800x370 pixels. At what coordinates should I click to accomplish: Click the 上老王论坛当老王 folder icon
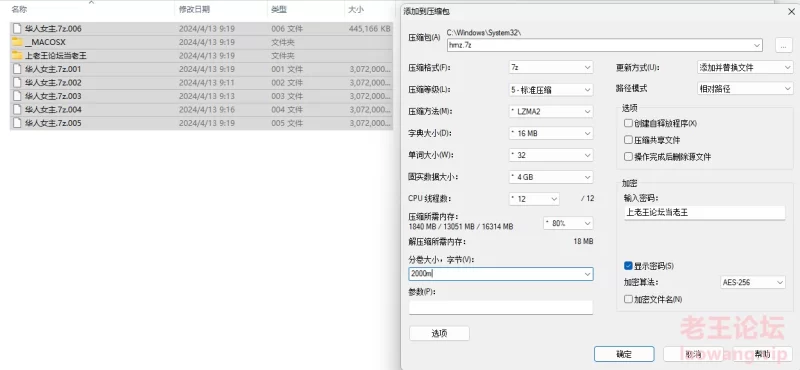tap(17, 55)
